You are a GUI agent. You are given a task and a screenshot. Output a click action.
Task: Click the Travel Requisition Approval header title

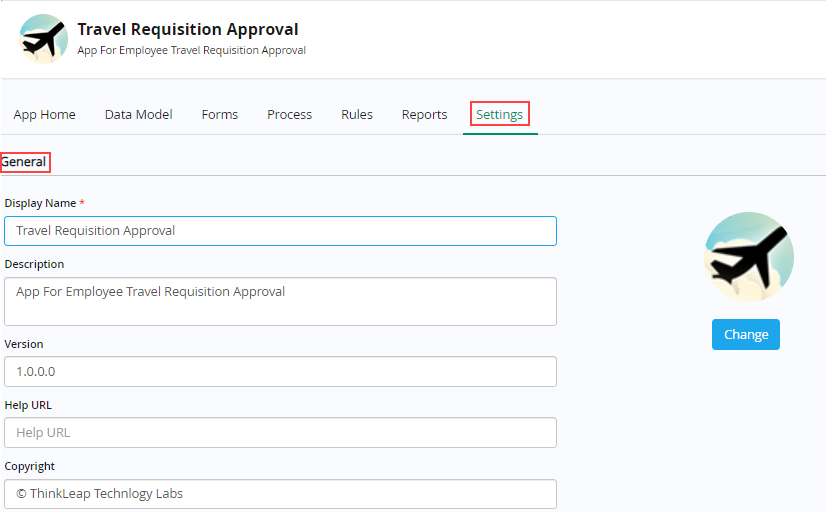tap(188, 29)
